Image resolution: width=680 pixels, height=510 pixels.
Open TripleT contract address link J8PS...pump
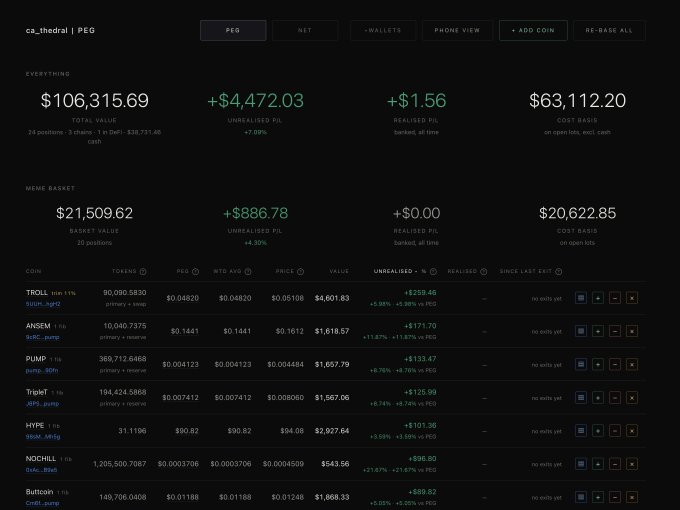coord(42,404)
